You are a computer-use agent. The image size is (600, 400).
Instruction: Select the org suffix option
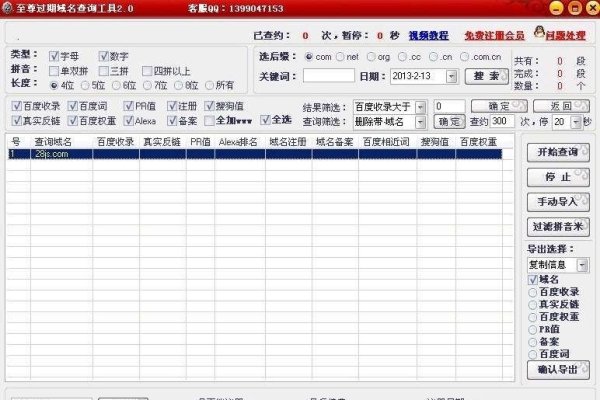371,57
